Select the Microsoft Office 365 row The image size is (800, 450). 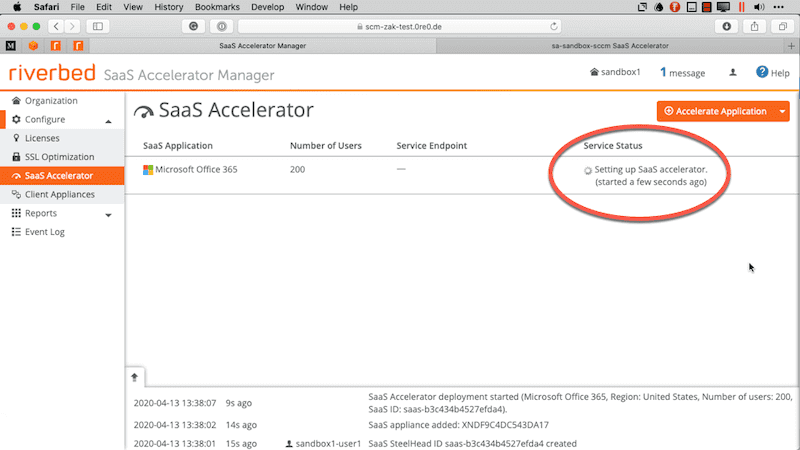tap(462, 175)
